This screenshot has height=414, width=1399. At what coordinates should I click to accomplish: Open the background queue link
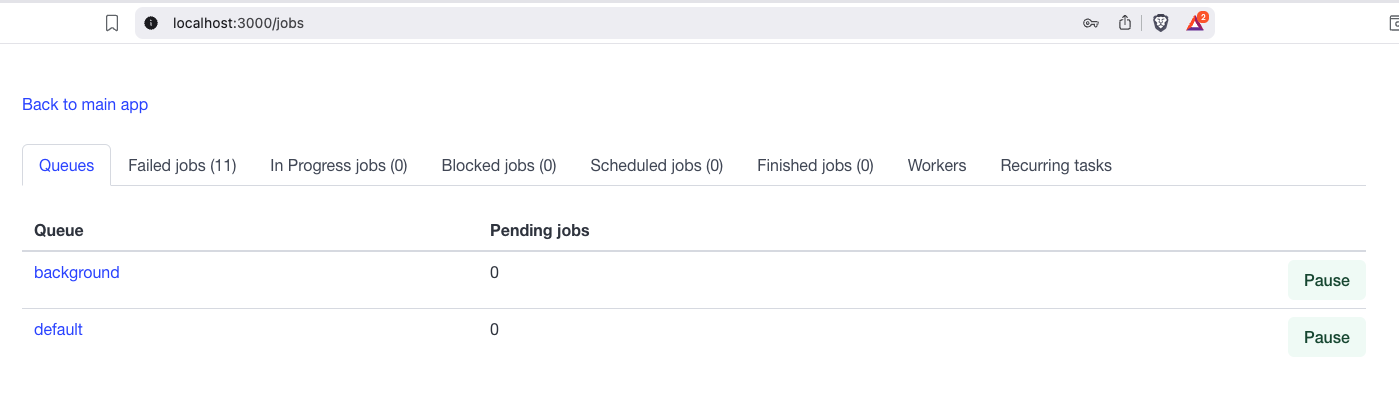coord(77,272)
